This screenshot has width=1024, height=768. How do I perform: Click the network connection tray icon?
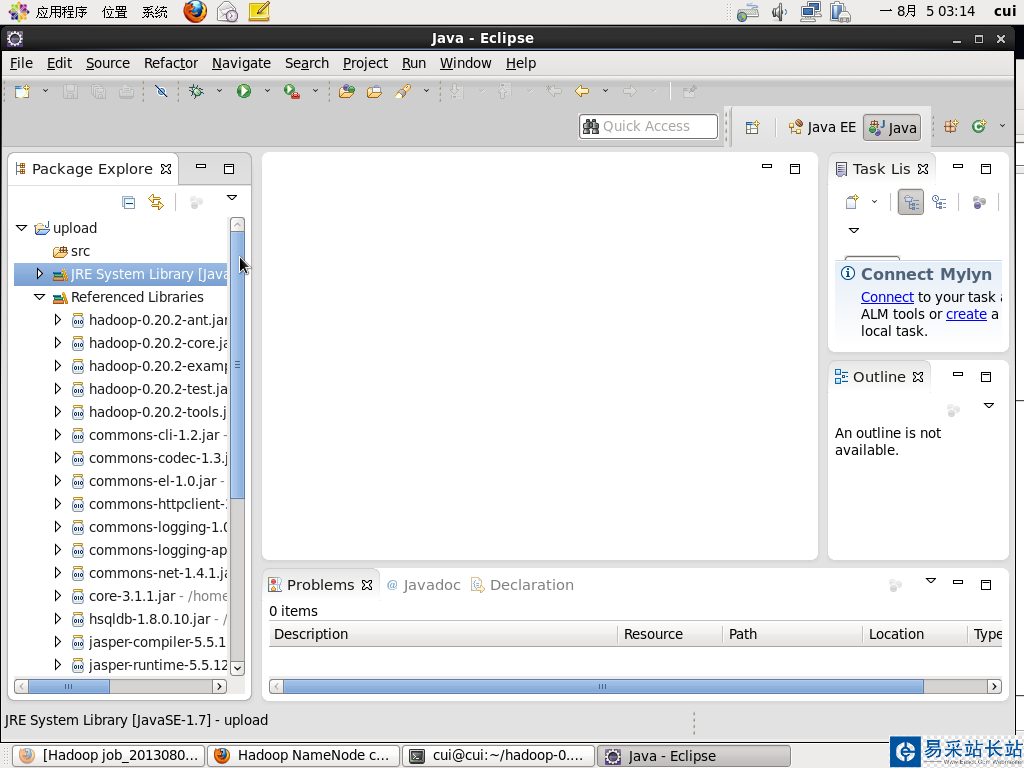point(811,12)
